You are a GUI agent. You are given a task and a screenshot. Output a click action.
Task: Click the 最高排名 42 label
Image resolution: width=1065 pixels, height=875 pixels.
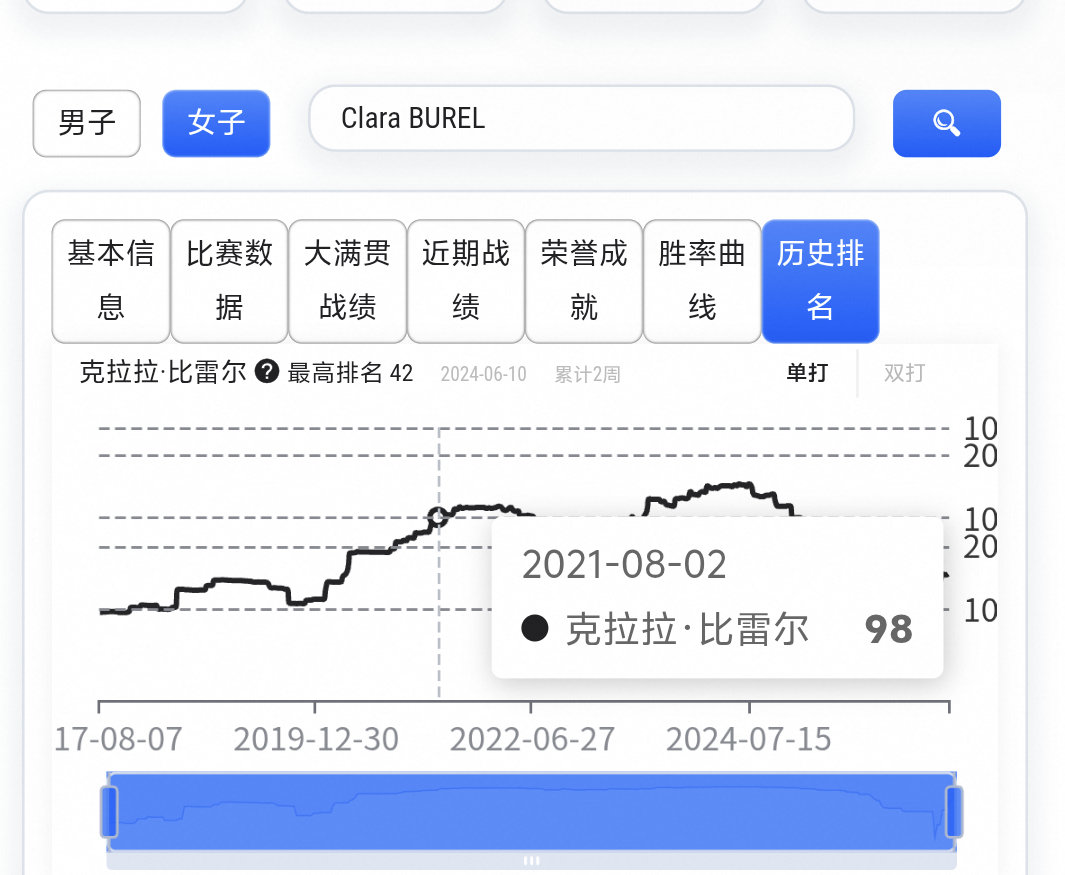[x=350, y=373]
